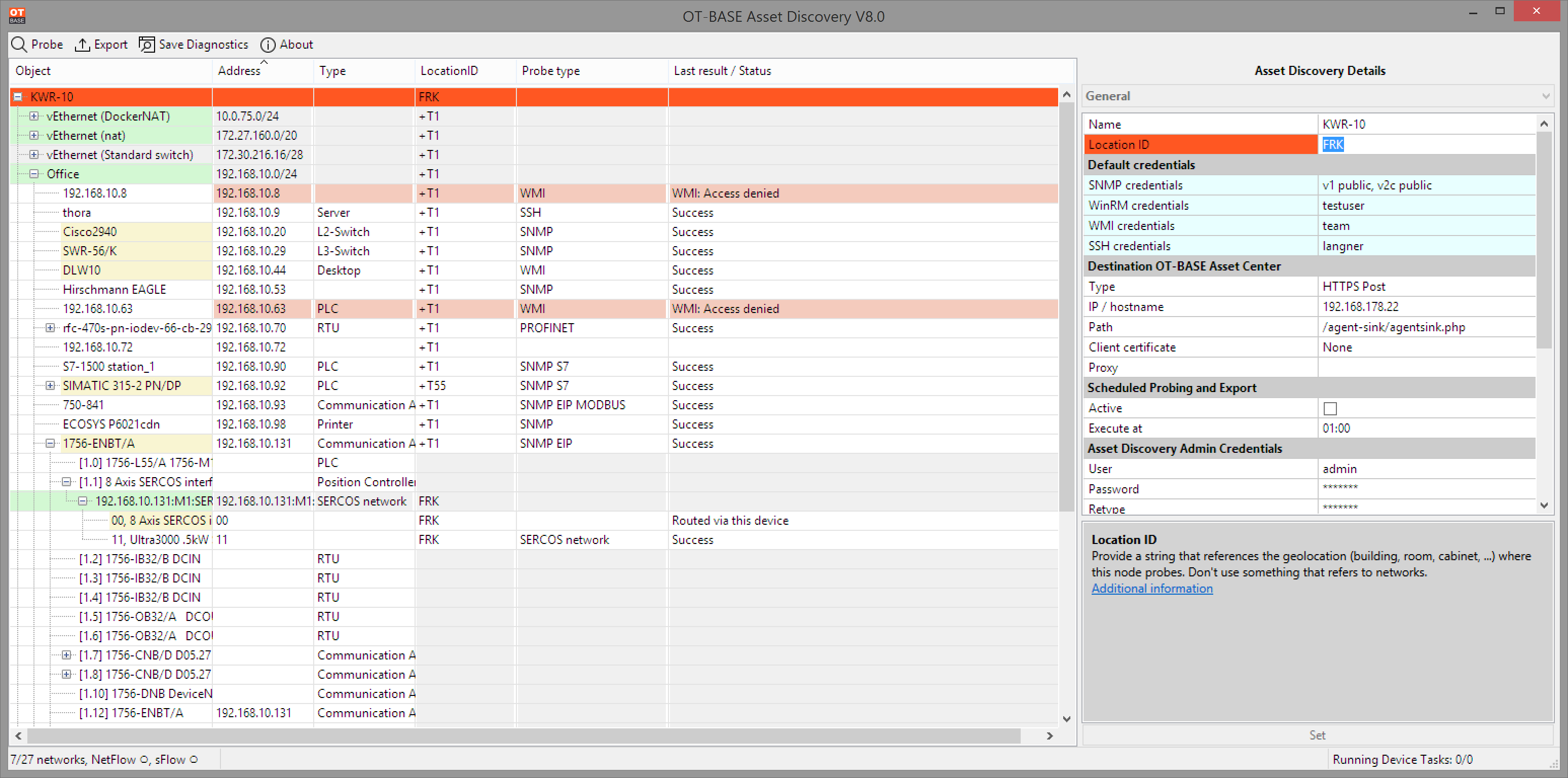Select the Cisco2940 tree row

coord(90,232)
